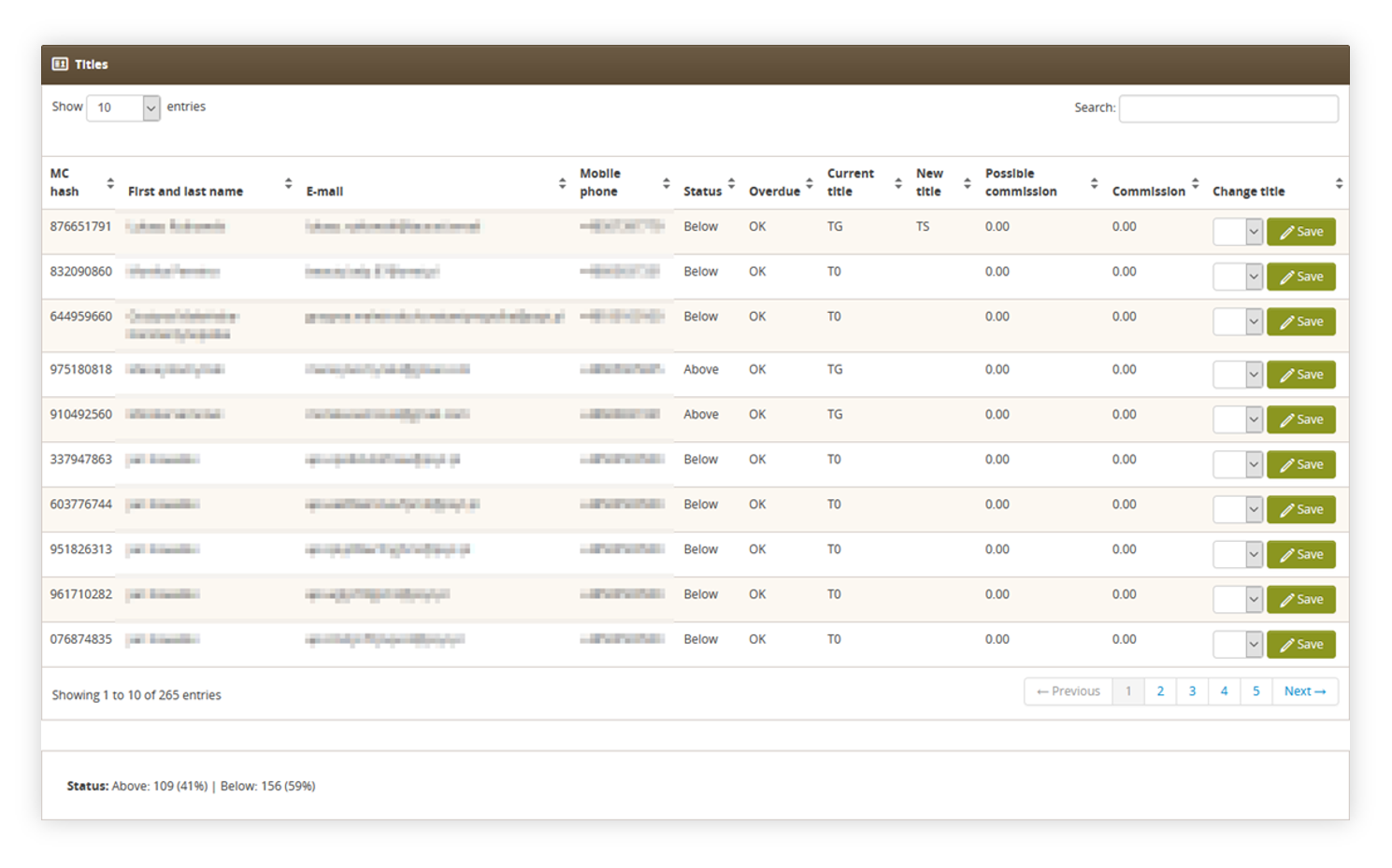Open the Show entries count dropdown
Screen dimensions: 1392x868
click(123, 108)
